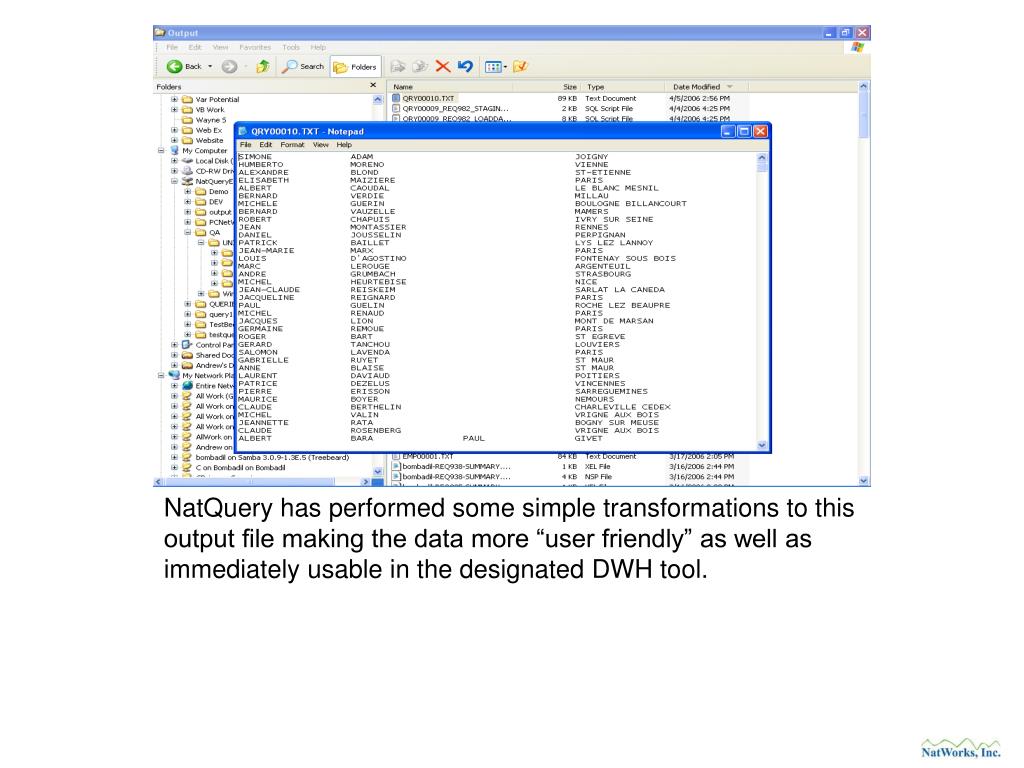This screenshot has width=1024, height=768.
Task: Expand bombadil on Samba network share
Action: [x=174, y=457]
